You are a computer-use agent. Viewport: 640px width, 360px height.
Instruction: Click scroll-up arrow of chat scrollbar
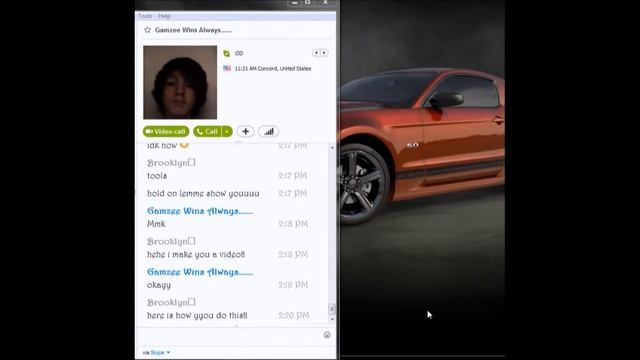[x=332, y=147]
